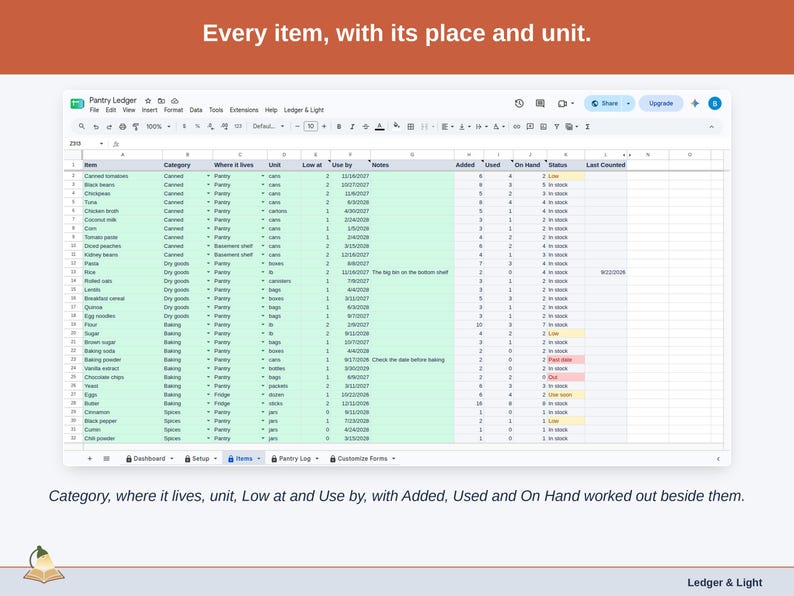Click the add sheet plus button
The height and width of the screenshot is (596, 794).
coord(90,459)
